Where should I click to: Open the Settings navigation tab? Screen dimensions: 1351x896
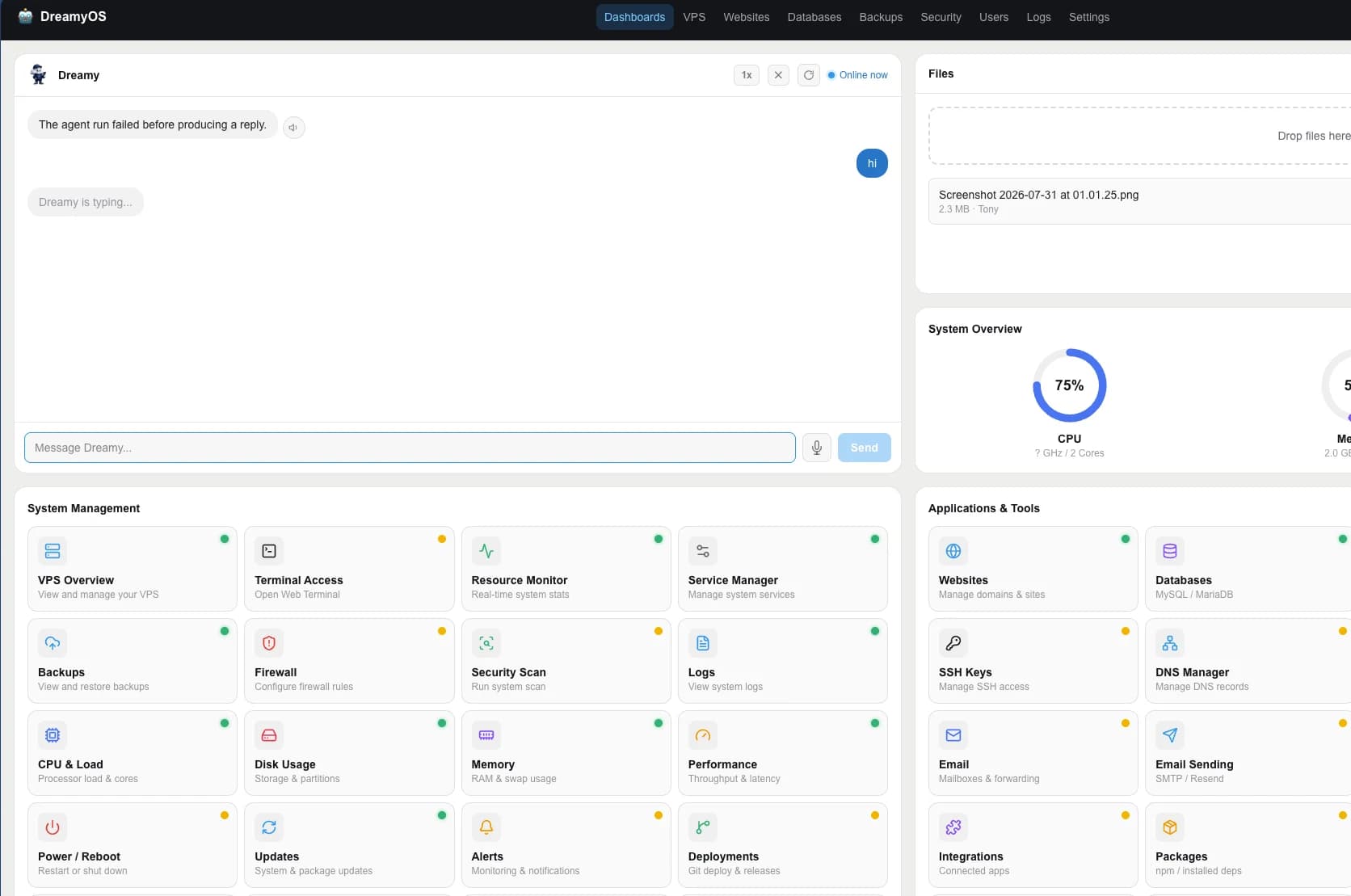click(x=1089, y=17)
